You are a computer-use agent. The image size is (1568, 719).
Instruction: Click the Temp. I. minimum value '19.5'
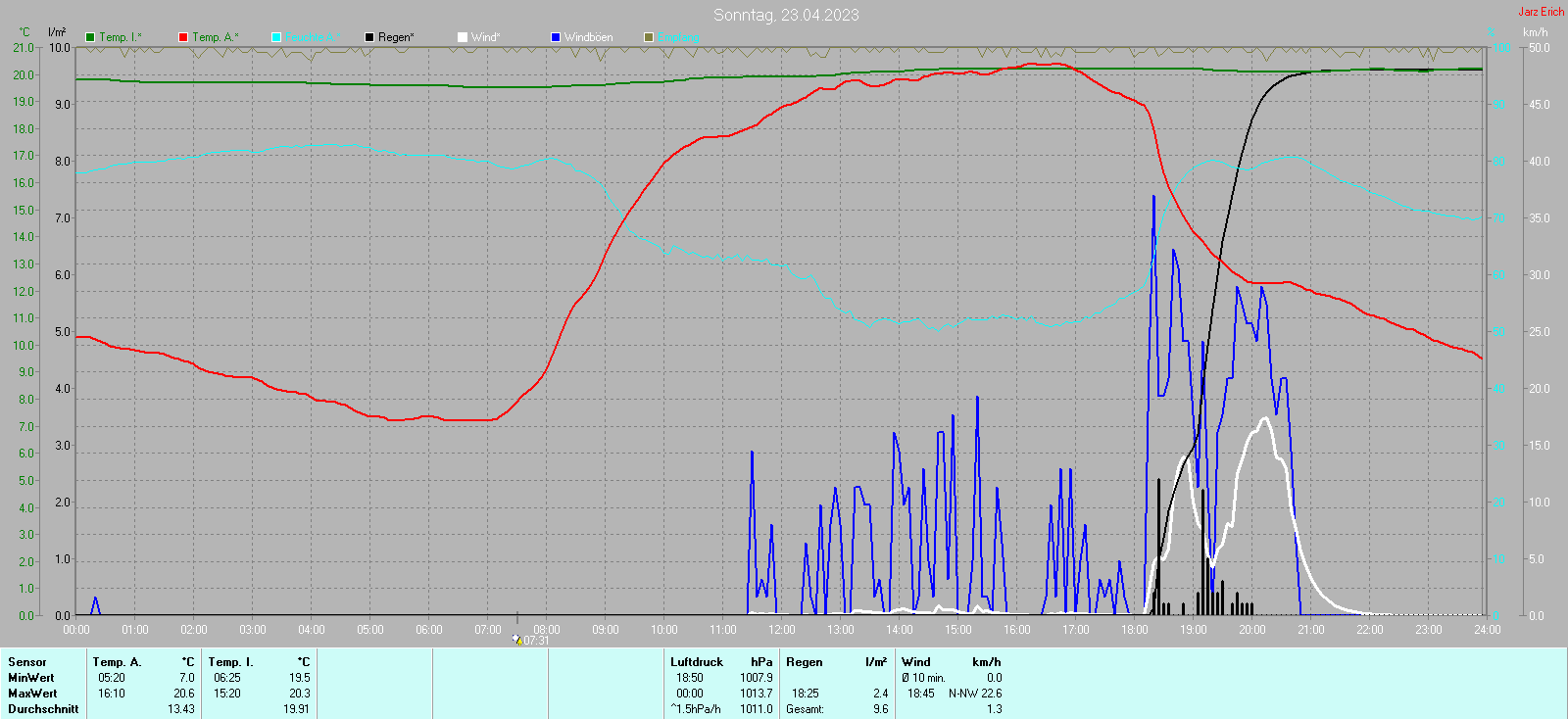pyautogui.click(x=300, y=678)
